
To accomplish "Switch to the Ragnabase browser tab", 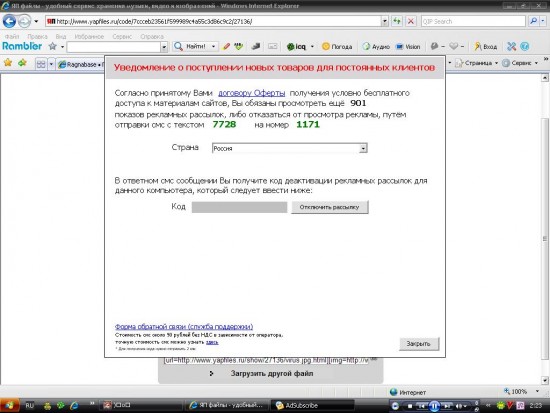I will pos(81,65).
